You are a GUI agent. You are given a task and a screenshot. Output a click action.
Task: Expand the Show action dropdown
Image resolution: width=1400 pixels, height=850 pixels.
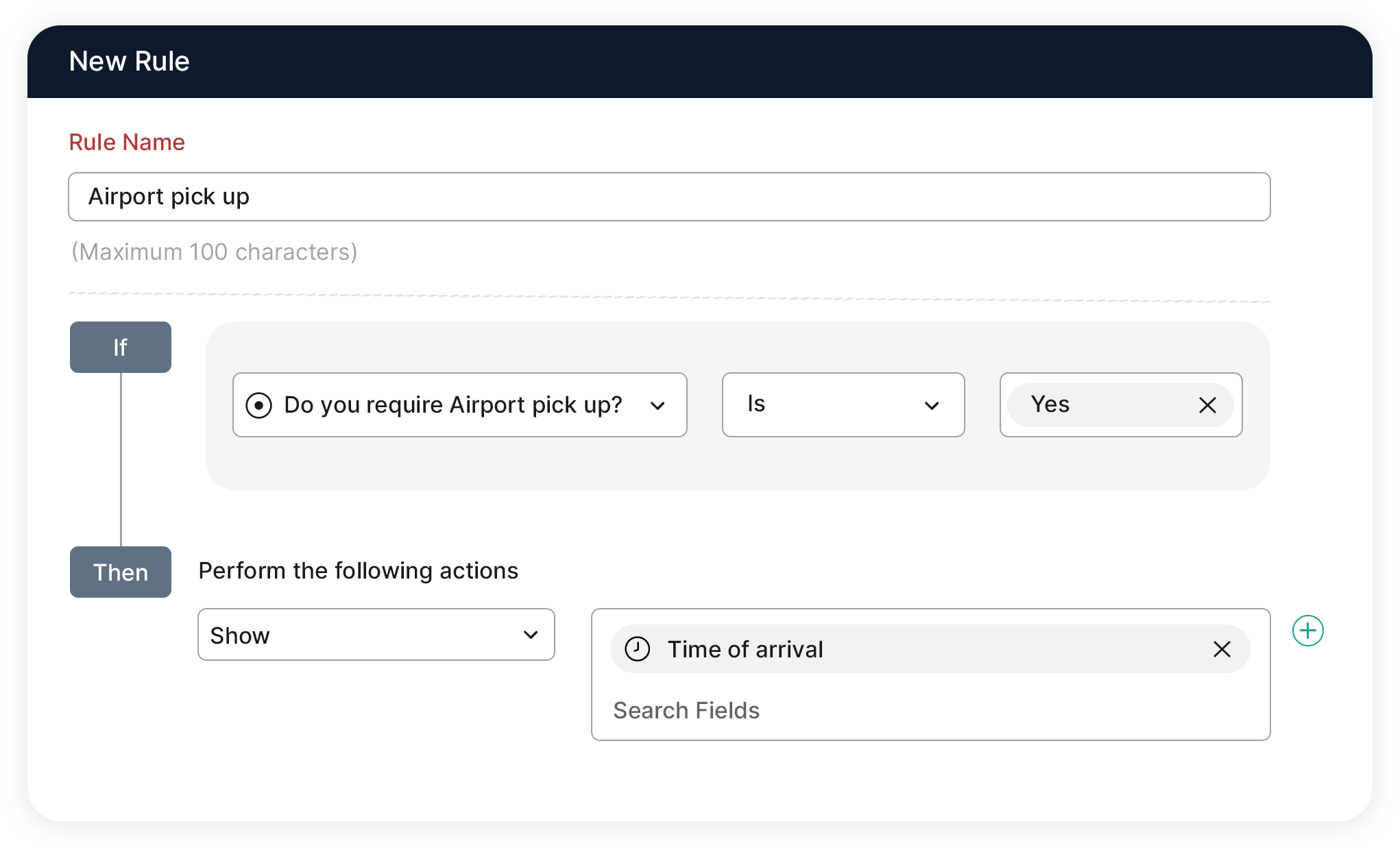coord(363,635)
